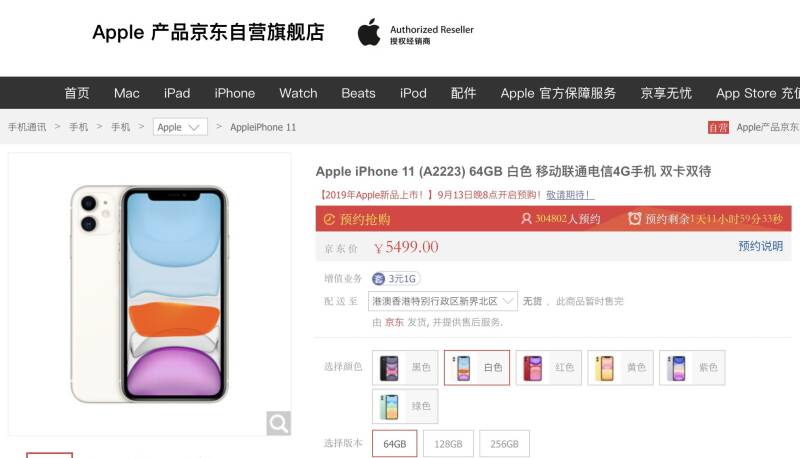Click the red 自营 badge icon
Screen dimensions: 800x458
(x=718, y=128)
